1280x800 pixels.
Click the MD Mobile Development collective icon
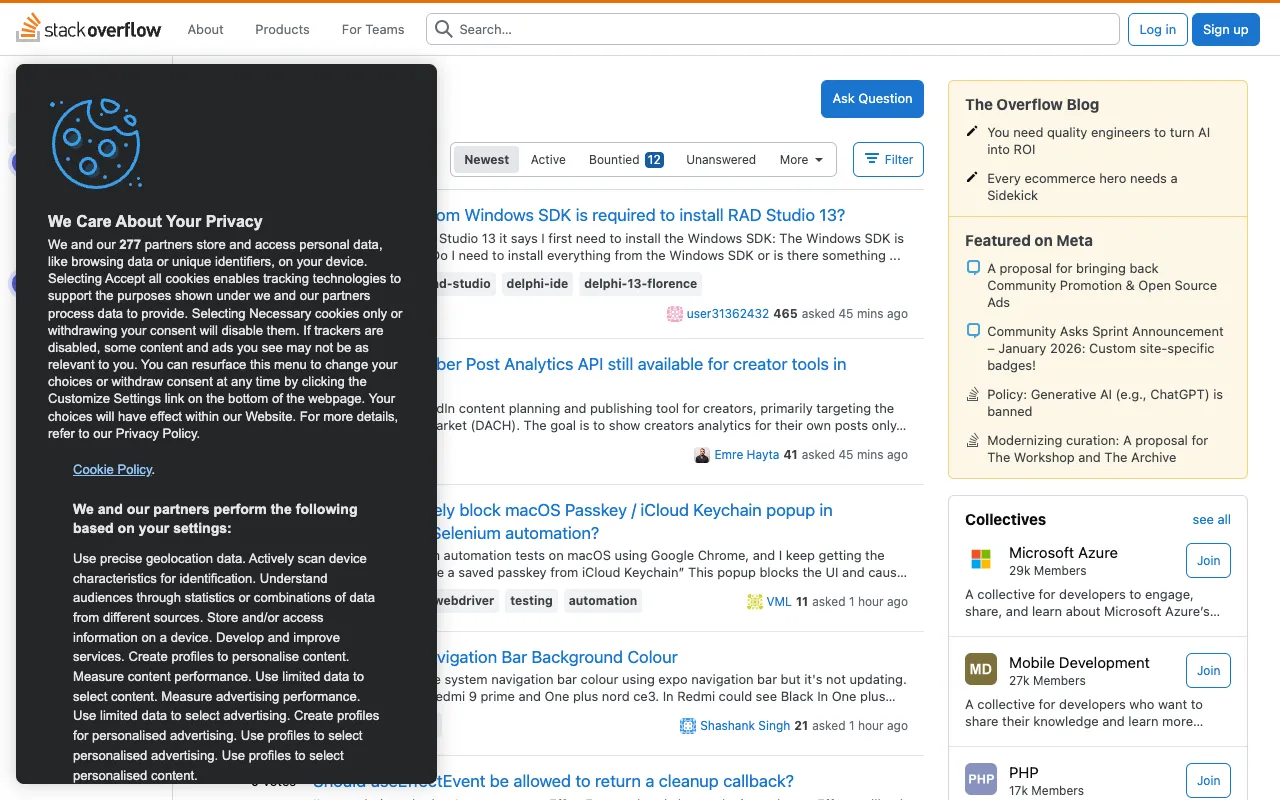980,669
